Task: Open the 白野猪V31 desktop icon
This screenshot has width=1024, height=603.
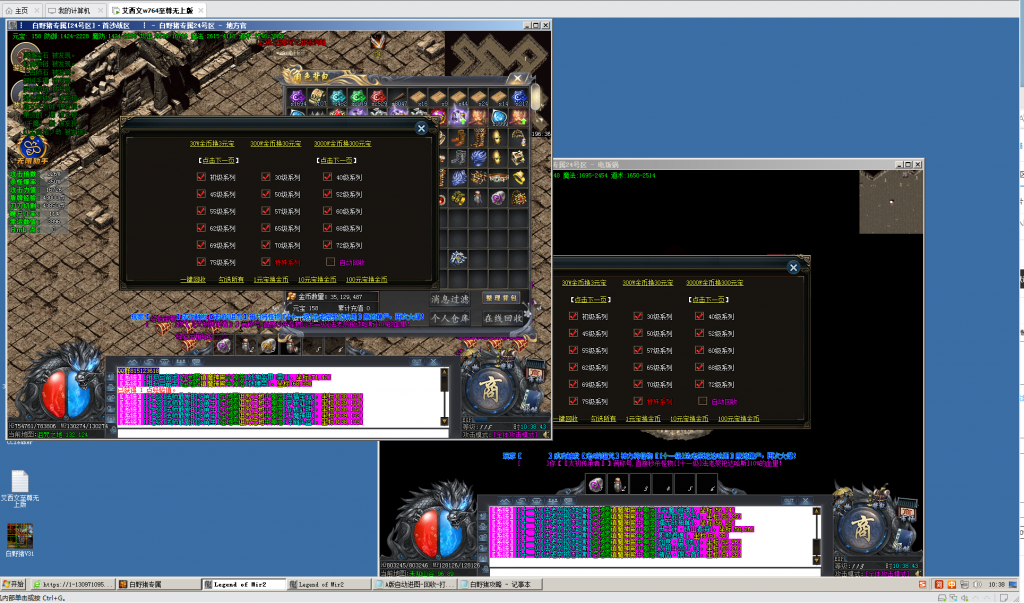Action: [x=20, y=540]
